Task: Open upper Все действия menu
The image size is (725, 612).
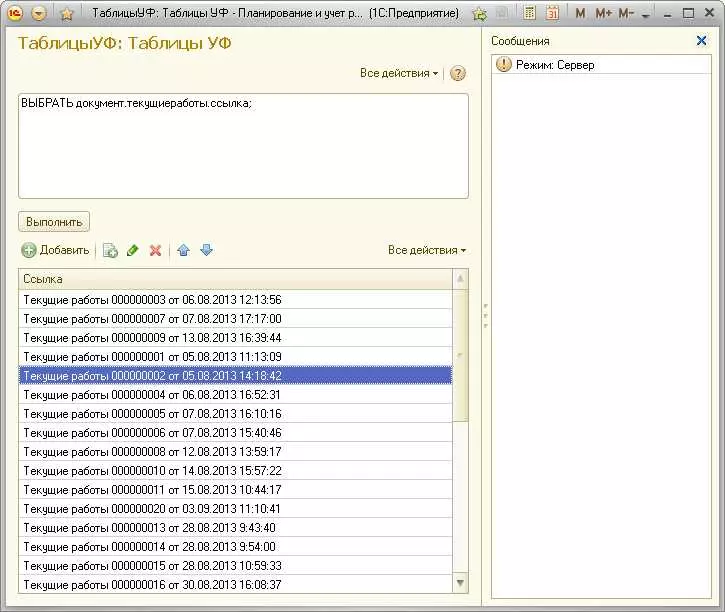Action: (x=399, y=73)
